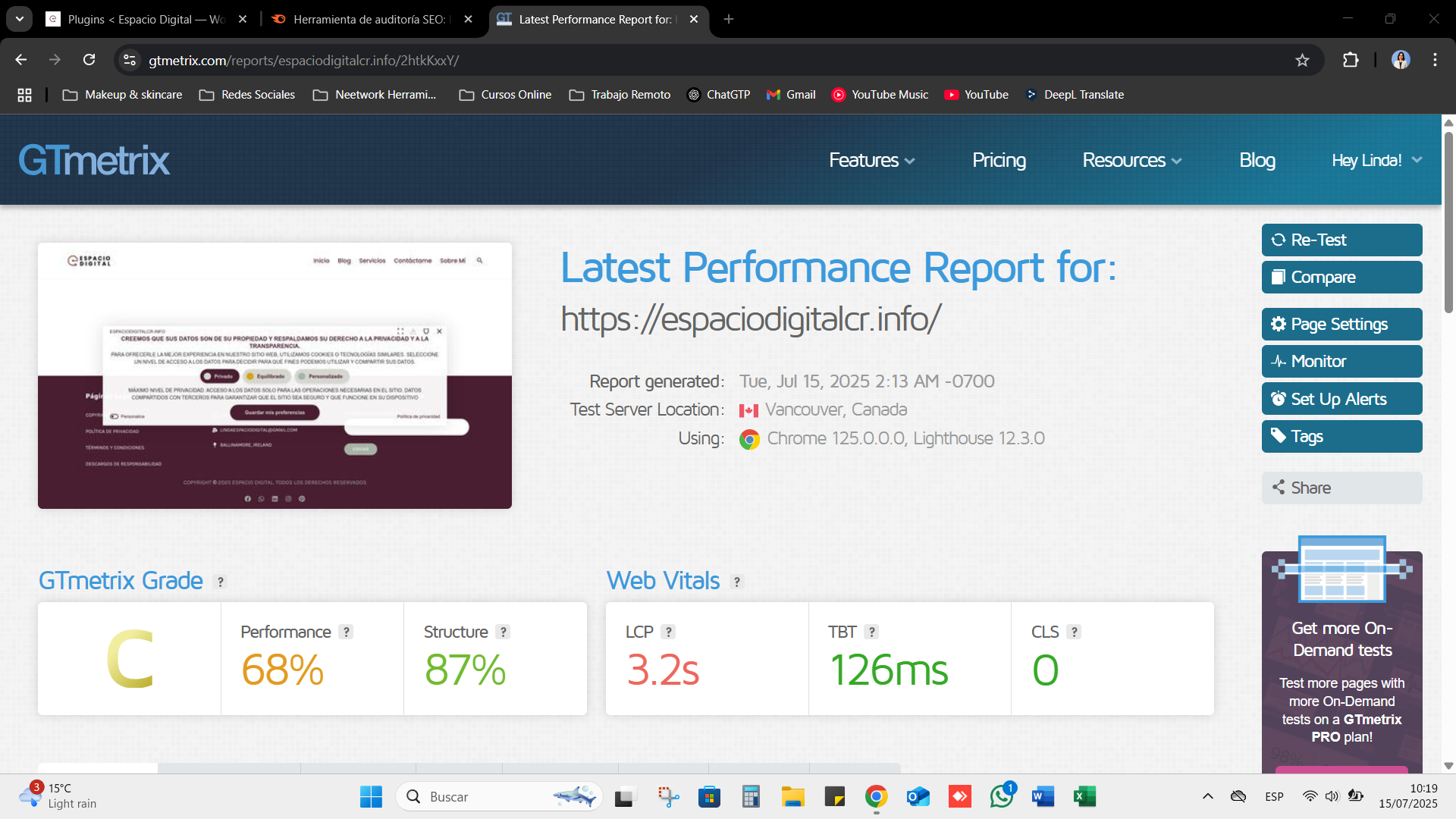Click the Compare button

1341,277
